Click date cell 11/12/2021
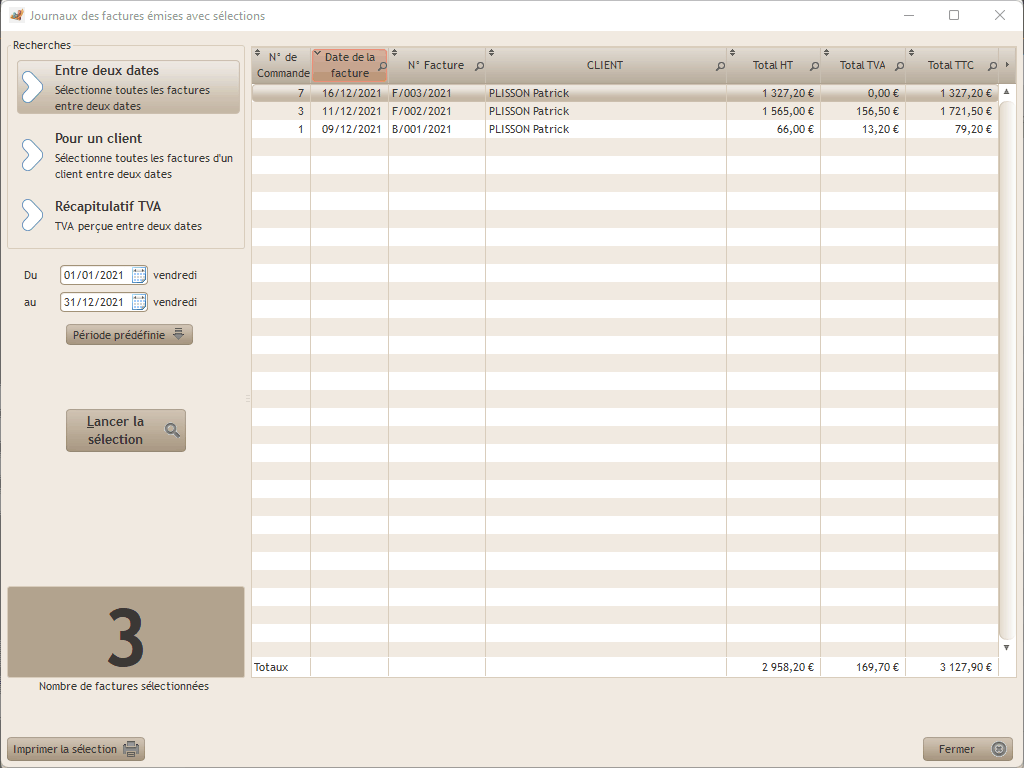Image resolution: width=1024 pixels, height=768 pixels. [x=351, y=111]
